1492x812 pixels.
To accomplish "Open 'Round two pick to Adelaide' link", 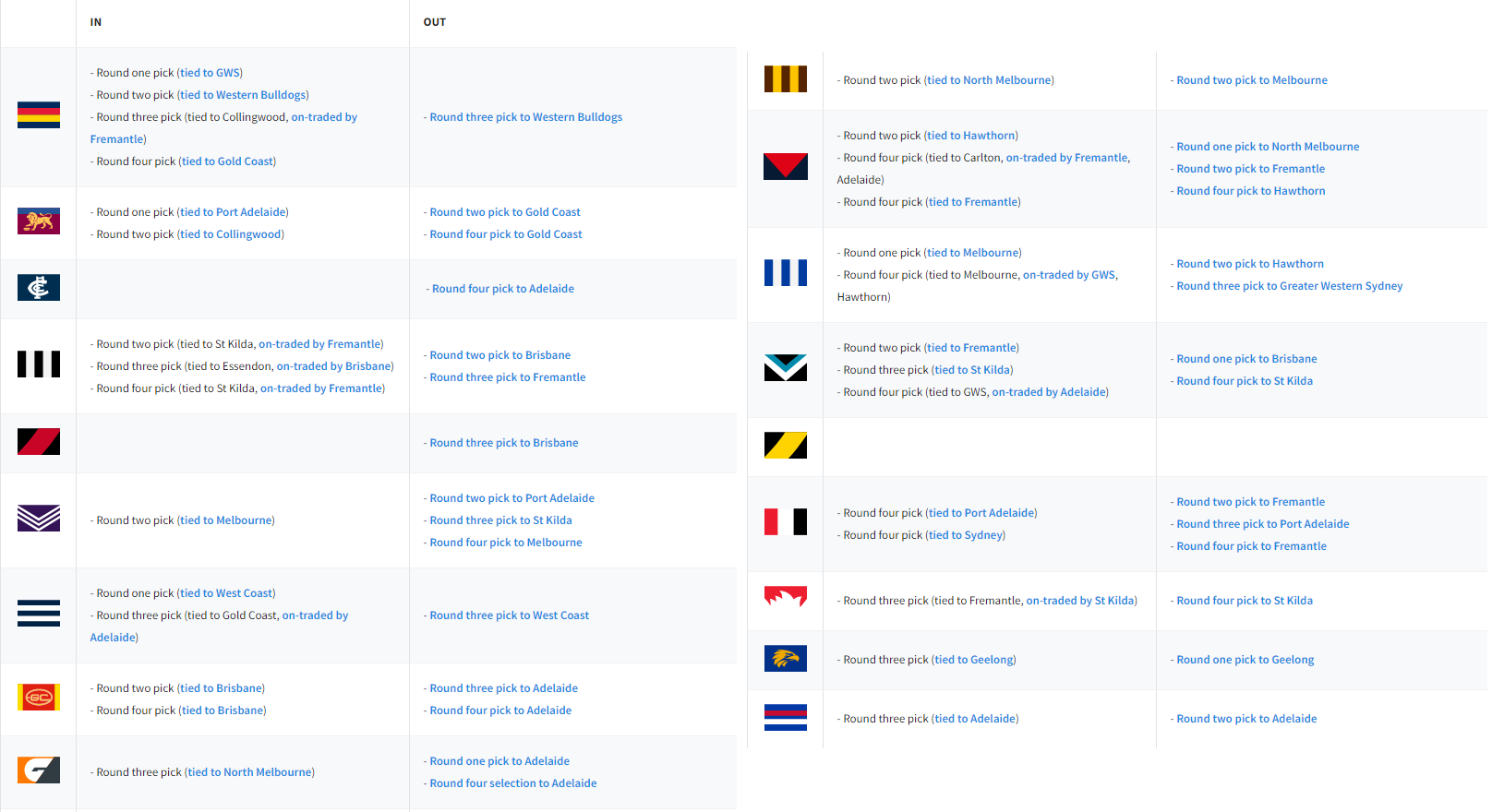I will point(1246,719).
